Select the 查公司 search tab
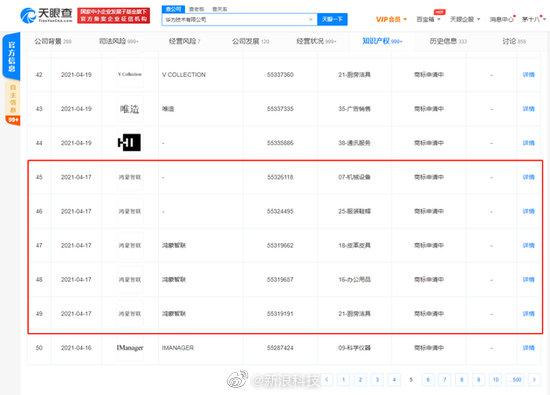 (x=173, y=9)
